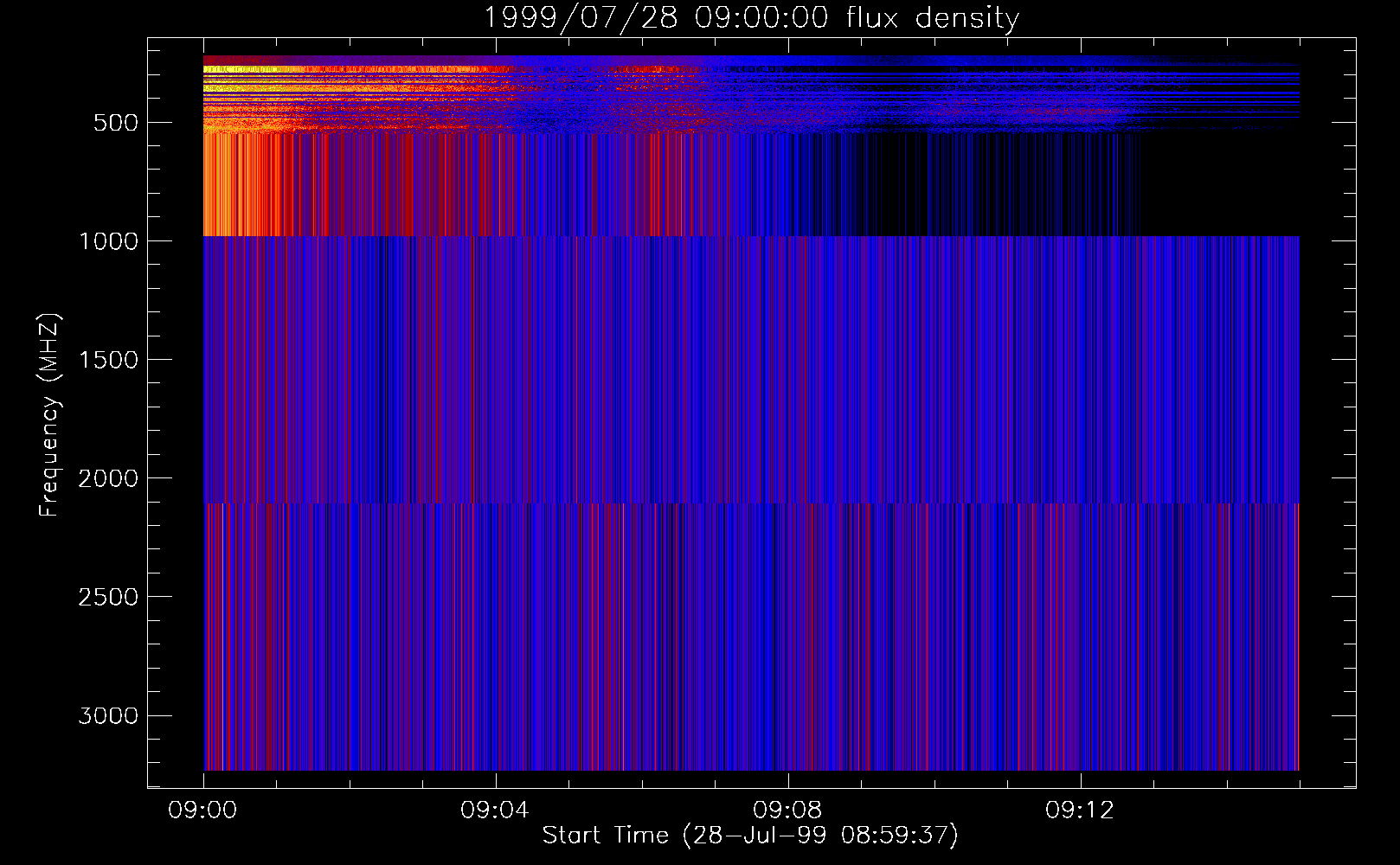Click the lower spectrogram band at 2500 MHz above 09:04
This screenshot has height=865, width=1400.
[x=495, y=597]
